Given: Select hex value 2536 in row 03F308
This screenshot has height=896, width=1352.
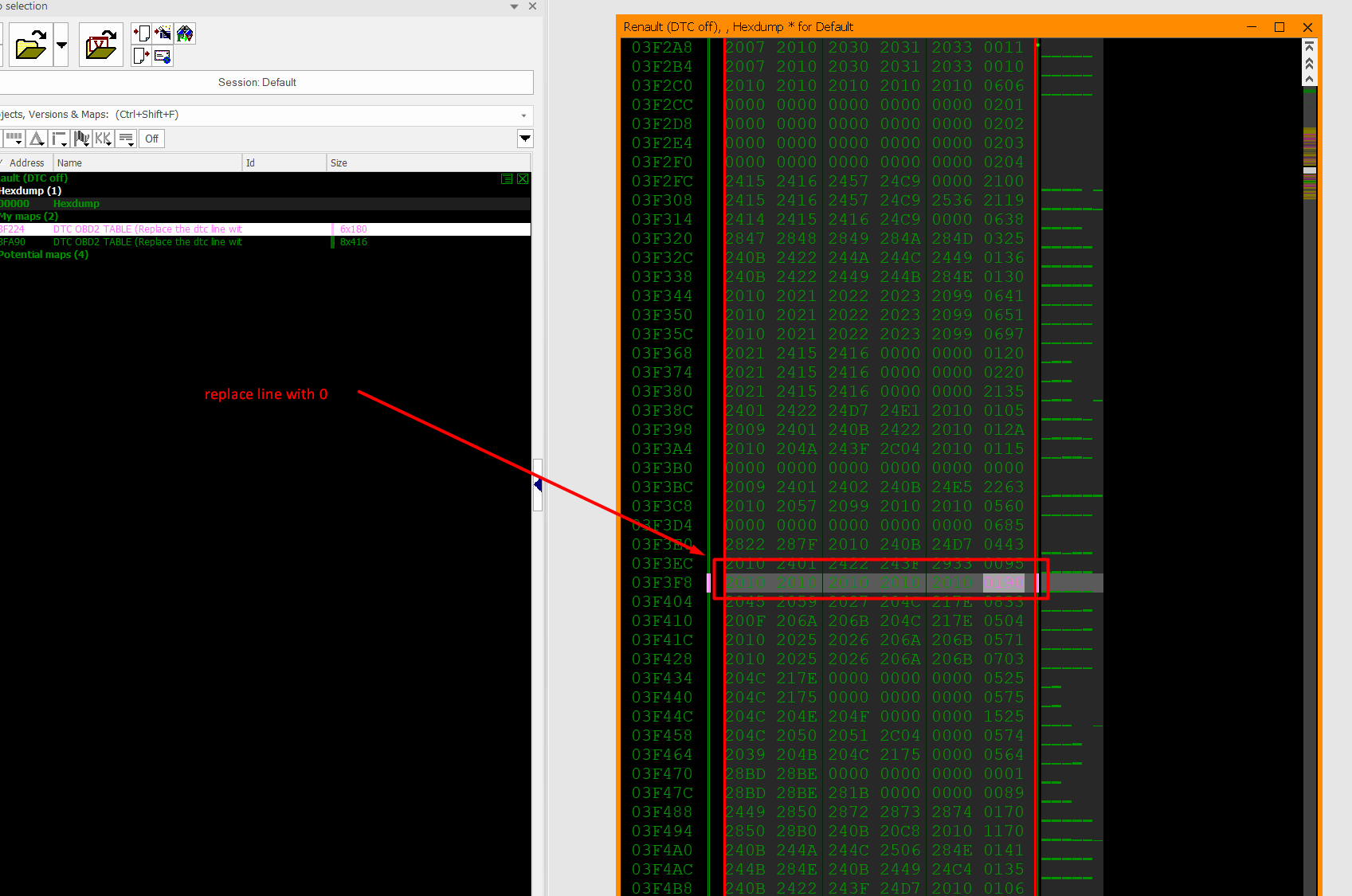Looking at the screenshot, I should [x=952, y=201].
